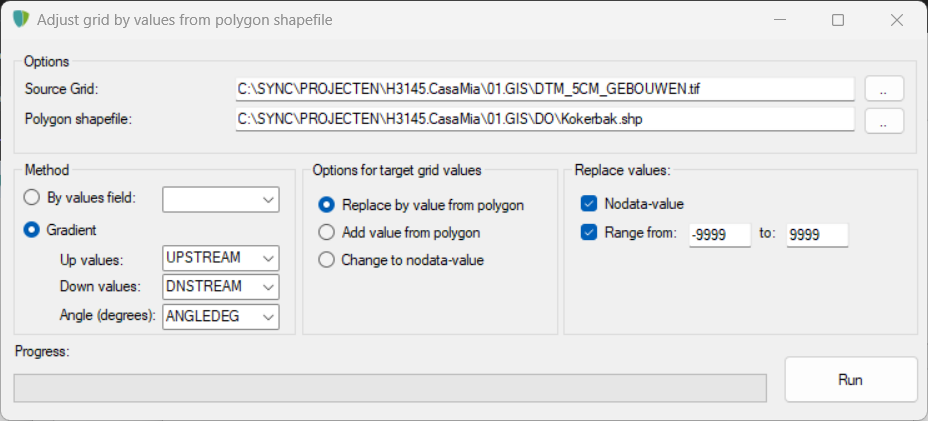Click the Range to value field
This screenshot has width=928, height=421.
pyautogui.click(x=816, y=234)
